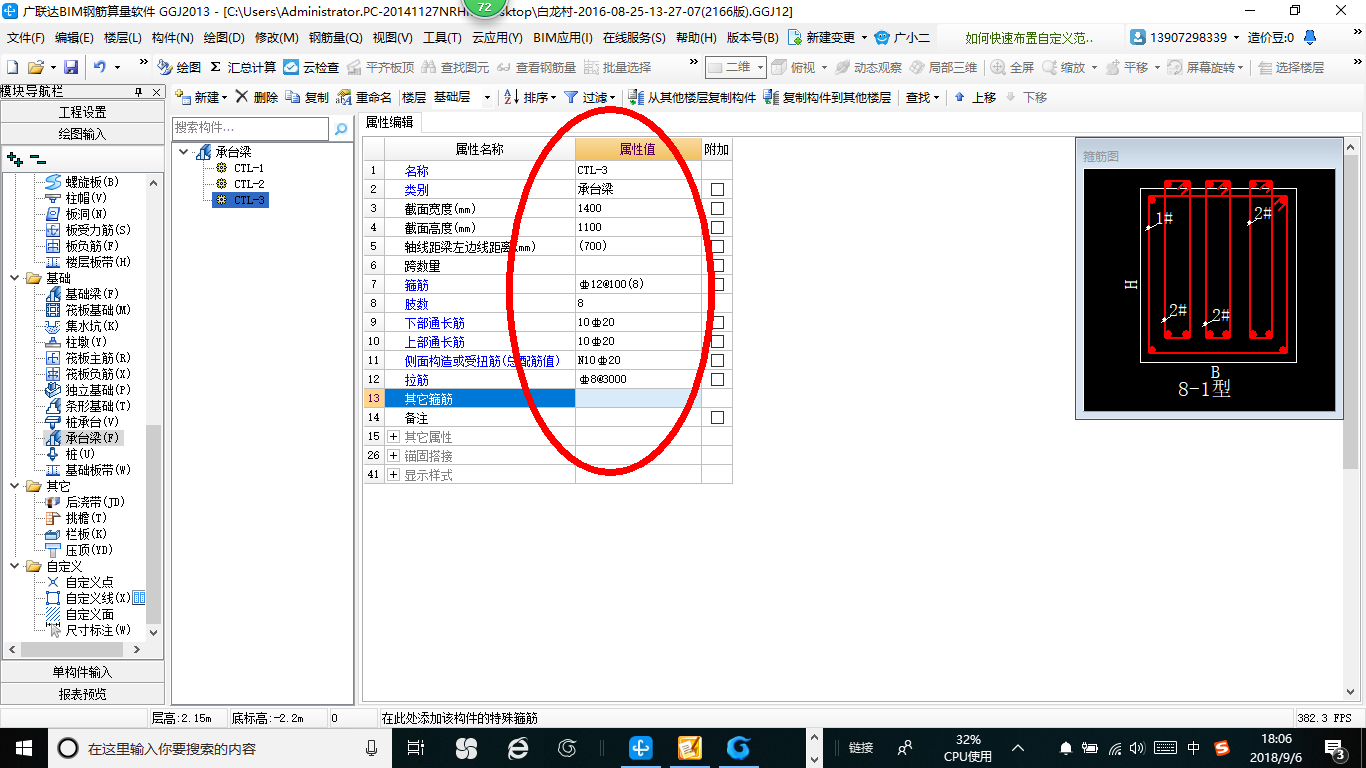The height and width of the screenshot is (768, 1366).
Task: Collapse 基础 folder in navigation tree
Action: pyautogui.click(x=15, y=278)
